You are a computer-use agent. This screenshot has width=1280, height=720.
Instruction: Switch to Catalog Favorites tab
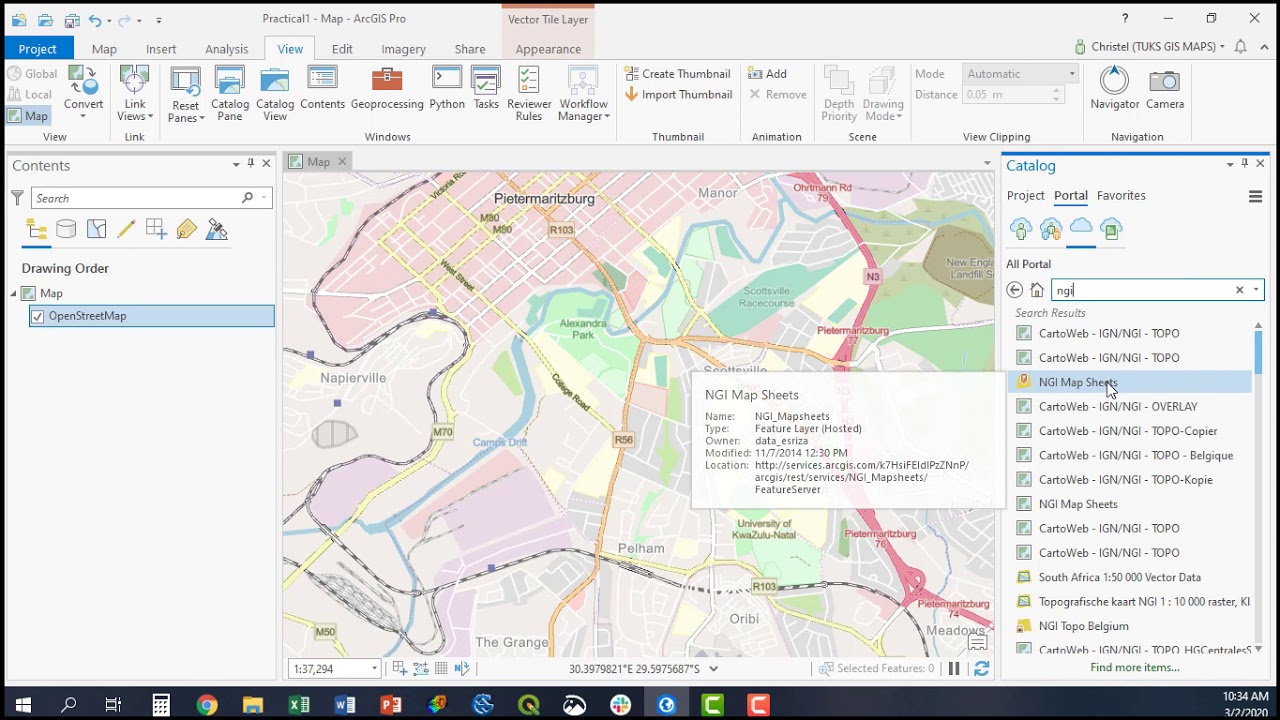(x=1121, y=196)
